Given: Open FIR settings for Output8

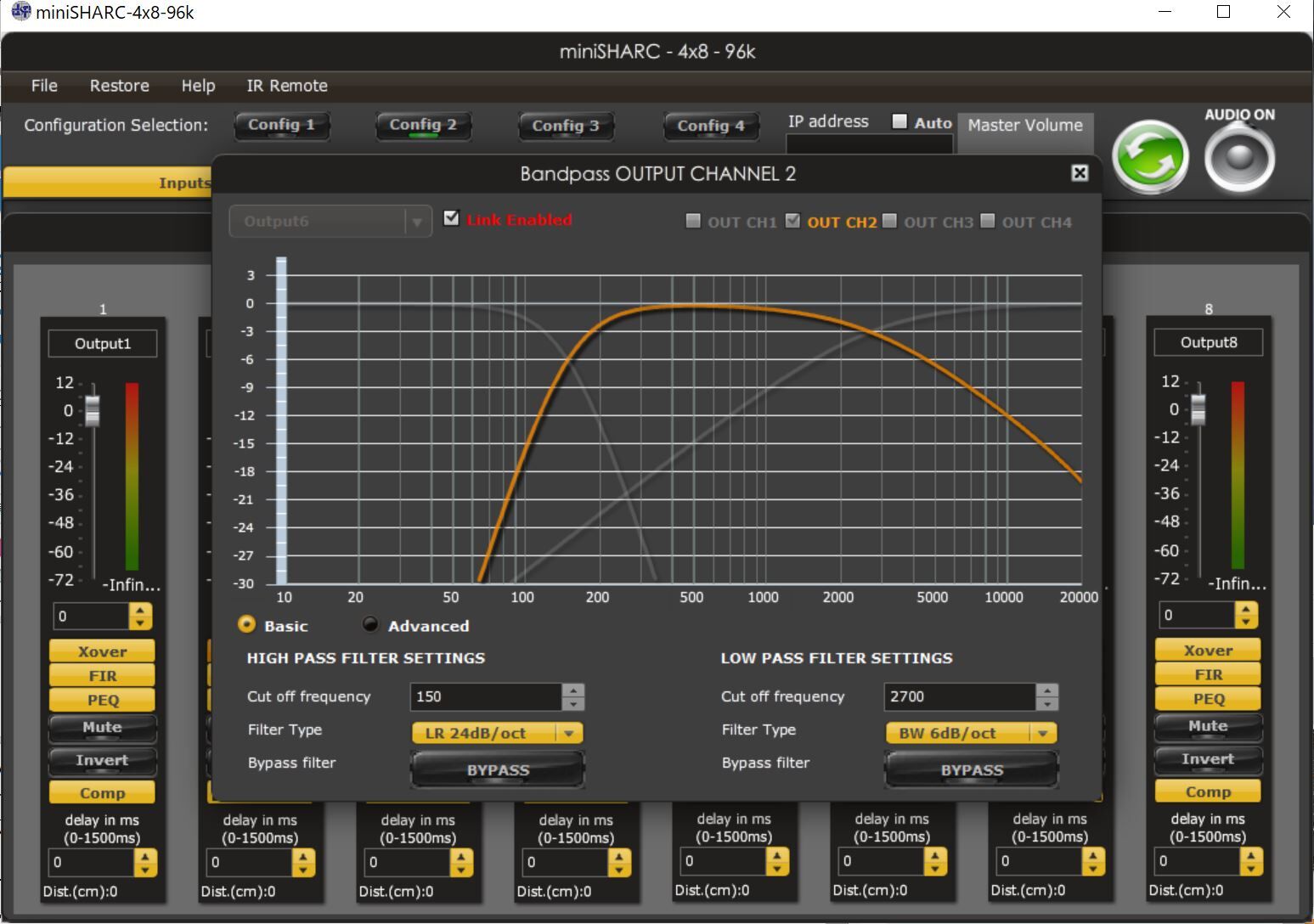Looking at the screenshot, I should [1208, 675].
